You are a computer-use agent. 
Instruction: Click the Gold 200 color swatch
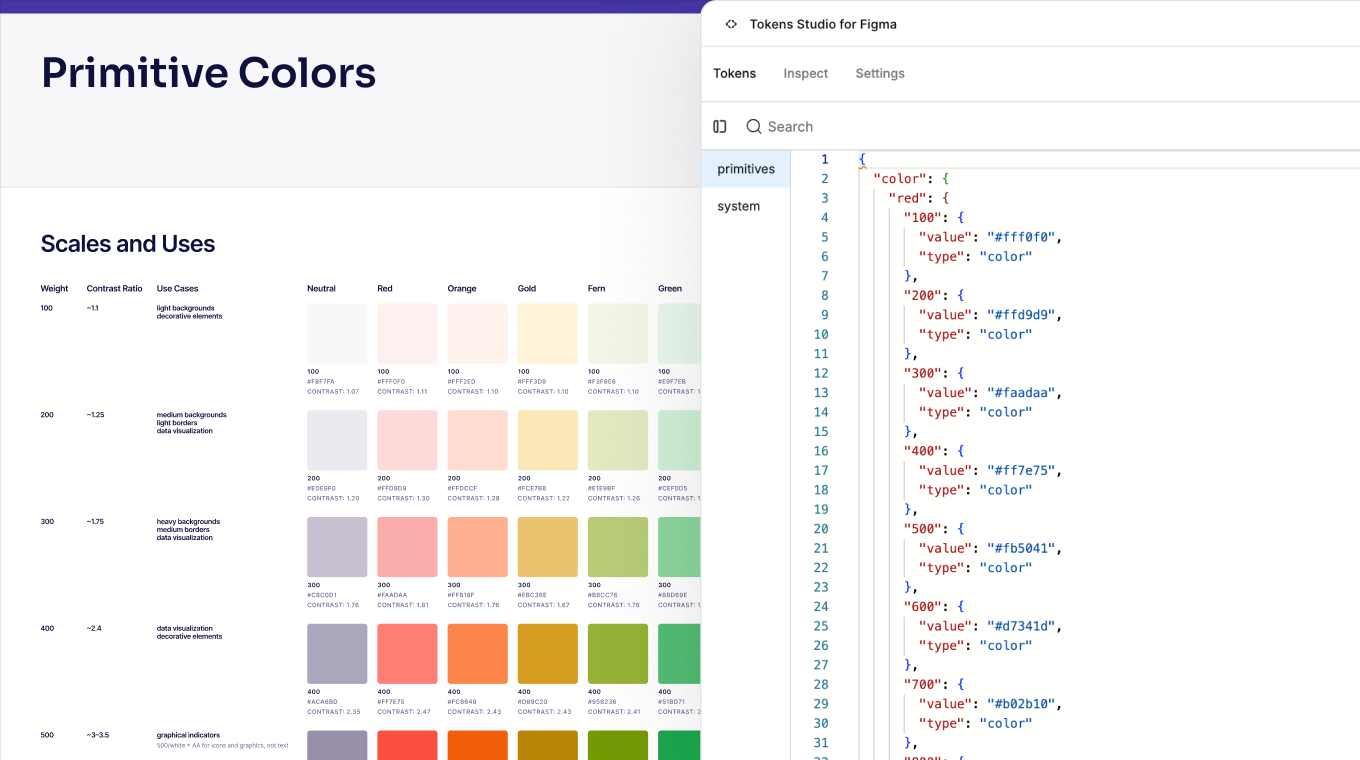[x=547, y=440]
